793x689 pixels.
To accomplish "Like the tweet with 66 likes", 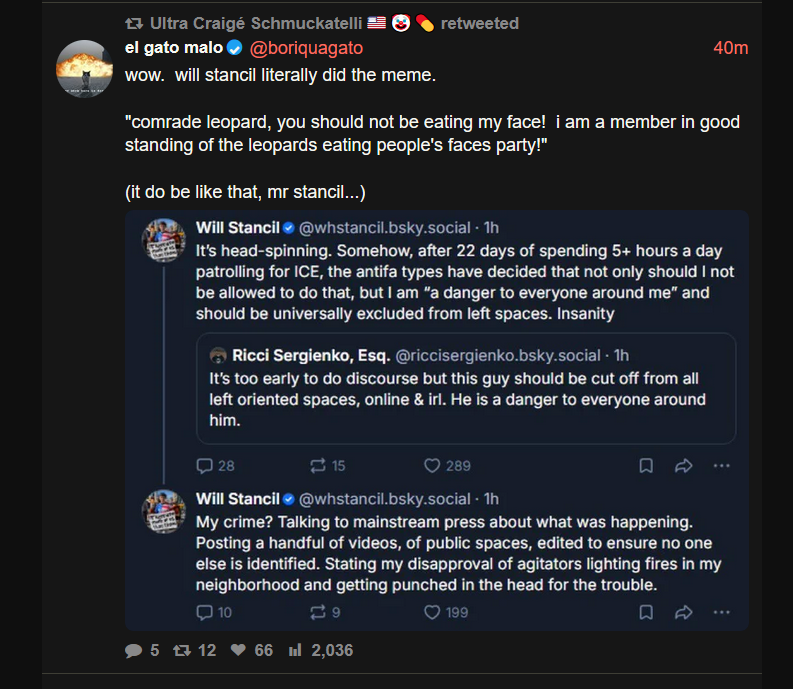I will [238, 651].
